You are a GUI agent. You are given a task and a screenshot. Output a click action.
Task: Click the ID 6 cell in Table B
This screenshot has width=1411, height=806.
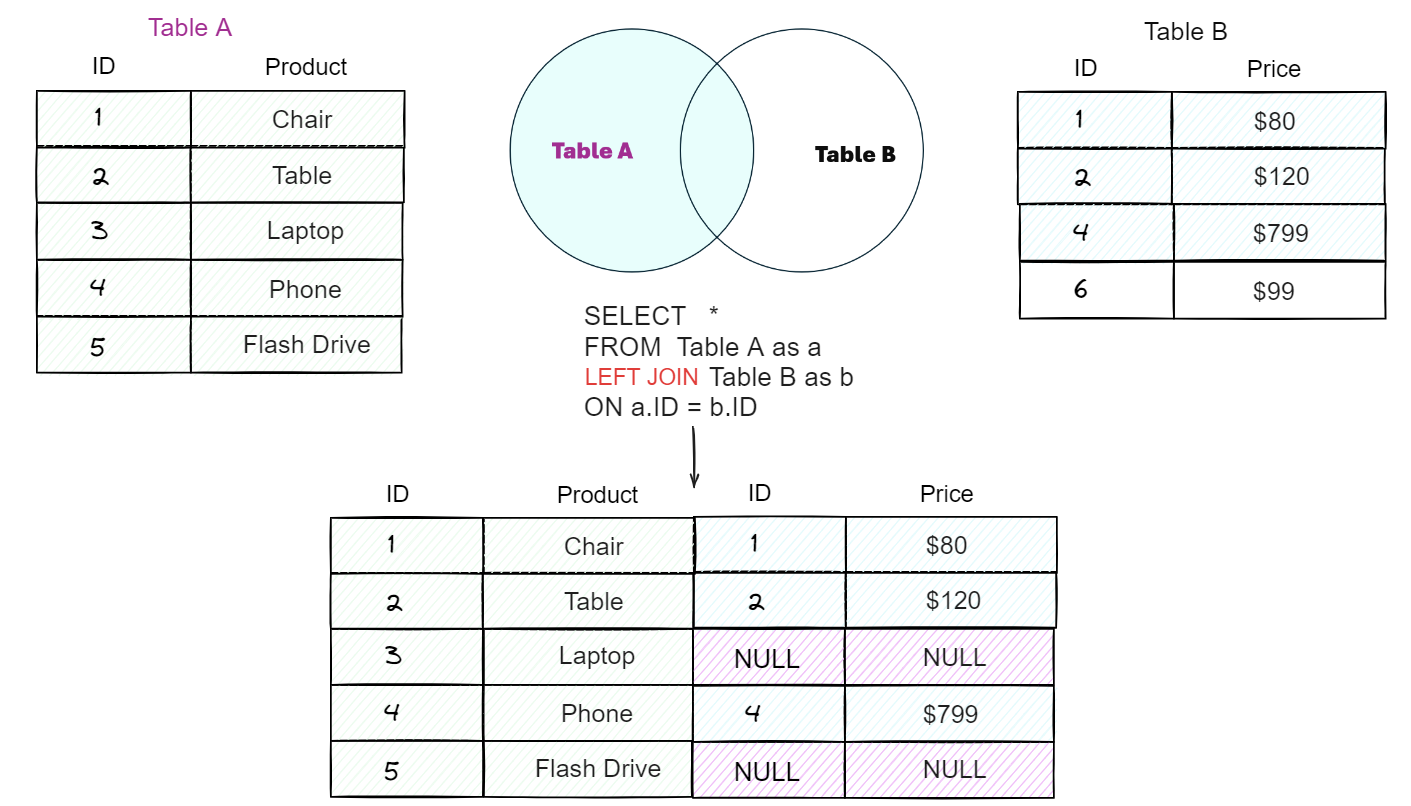coord(1080,290)
